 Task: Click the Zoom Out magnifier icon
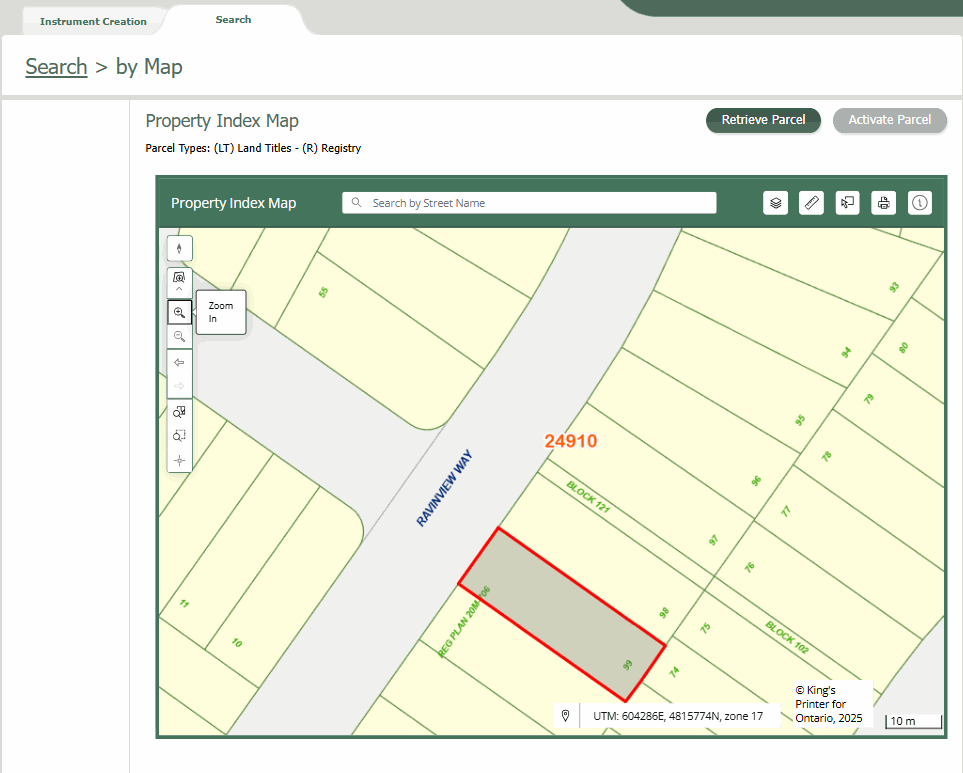point(179,336)
